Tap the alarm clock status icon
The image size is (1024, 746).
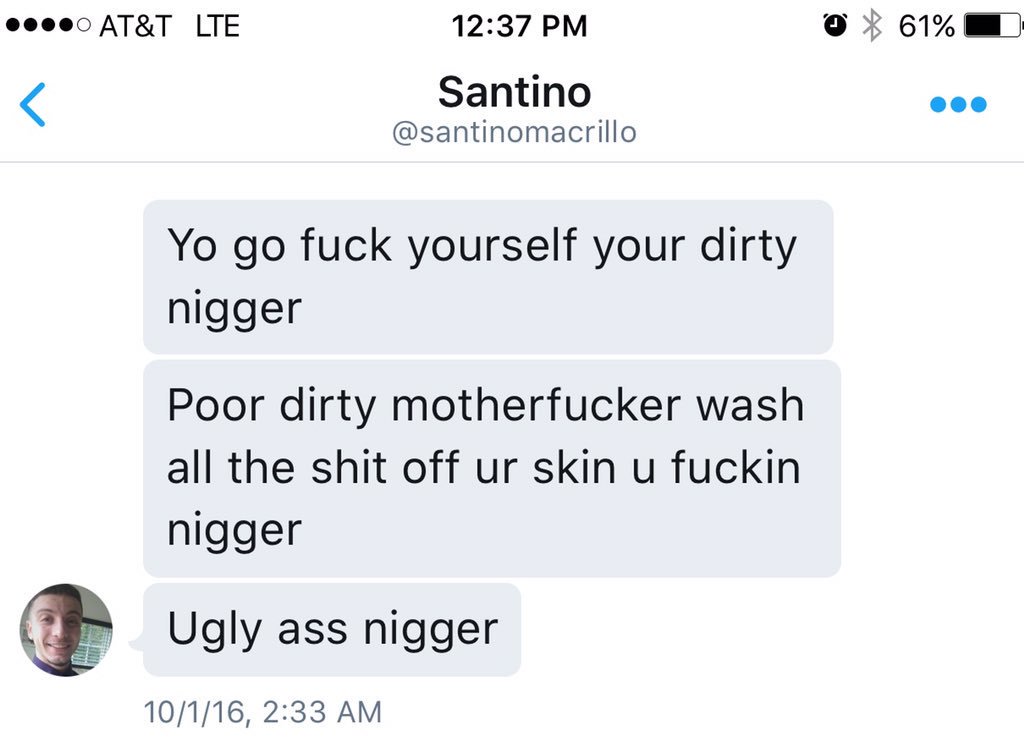[x=835, y=25]
